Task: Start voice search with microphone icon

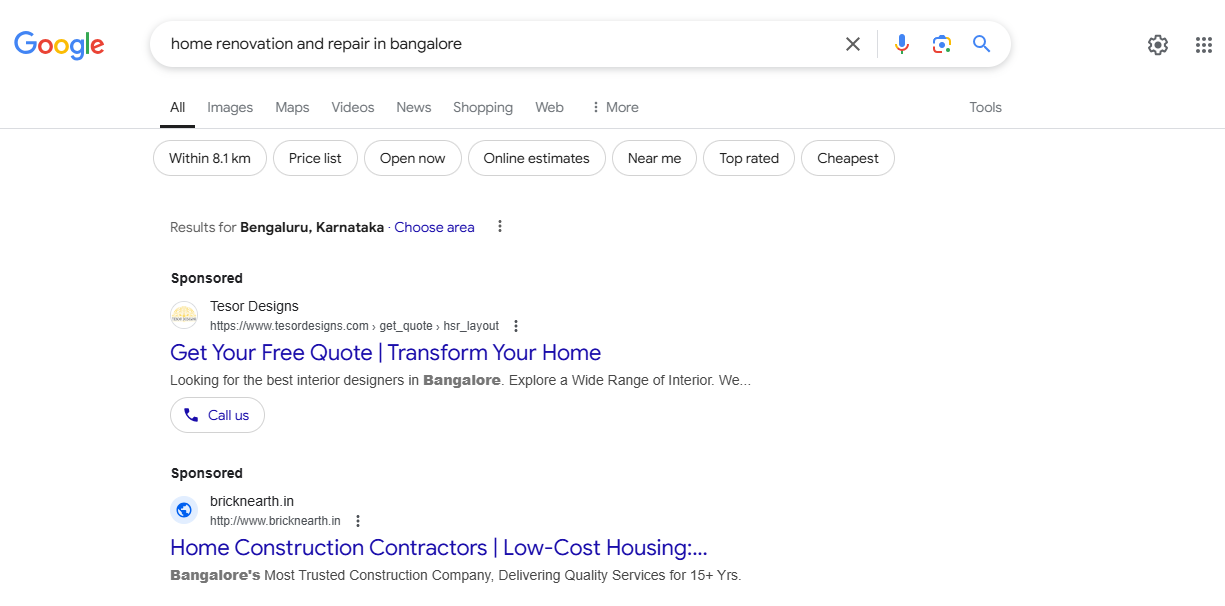Action: (902, 44)
